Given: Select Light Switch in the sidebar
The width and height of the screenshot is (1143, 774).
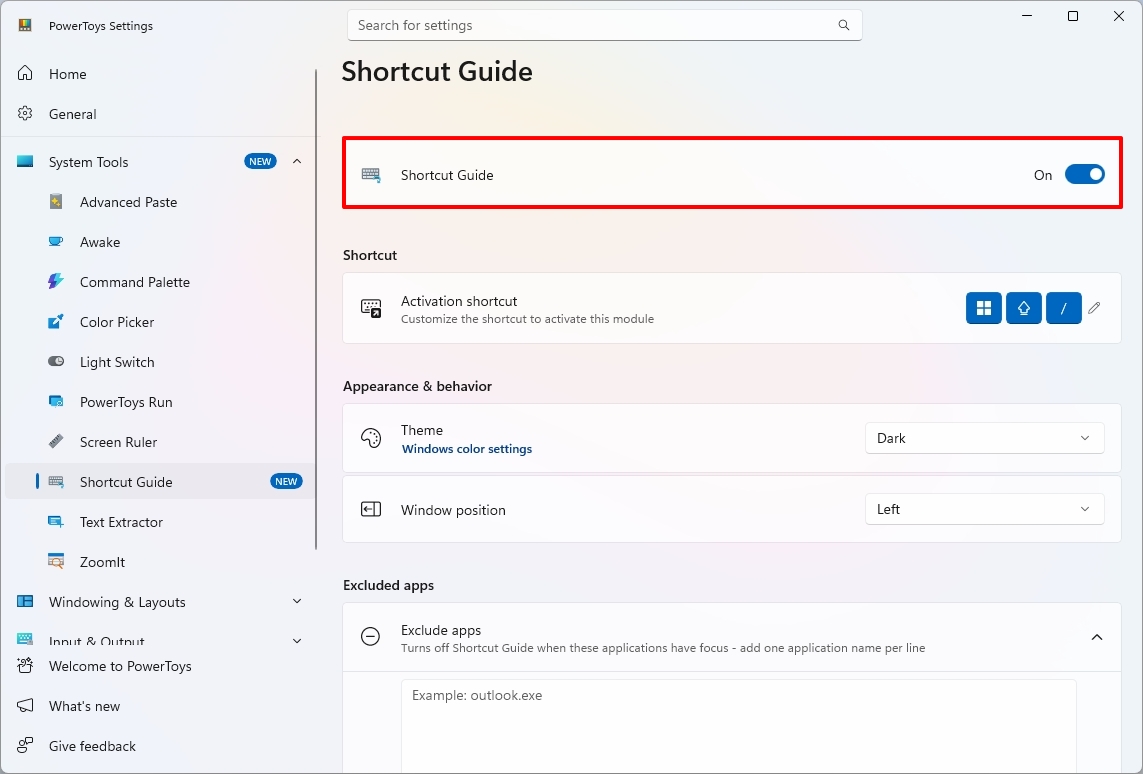Looking at the screenshot, I should point(117,362).
